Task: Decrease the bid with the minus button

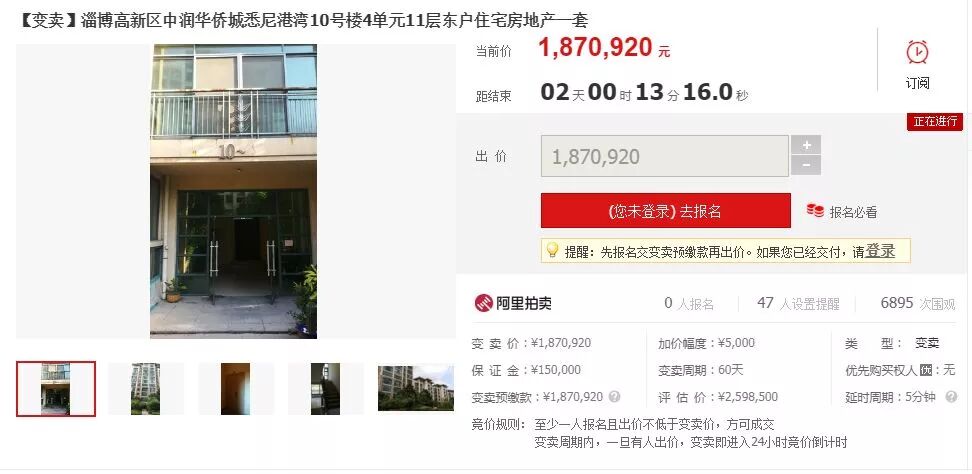Action: coord(806,165)
